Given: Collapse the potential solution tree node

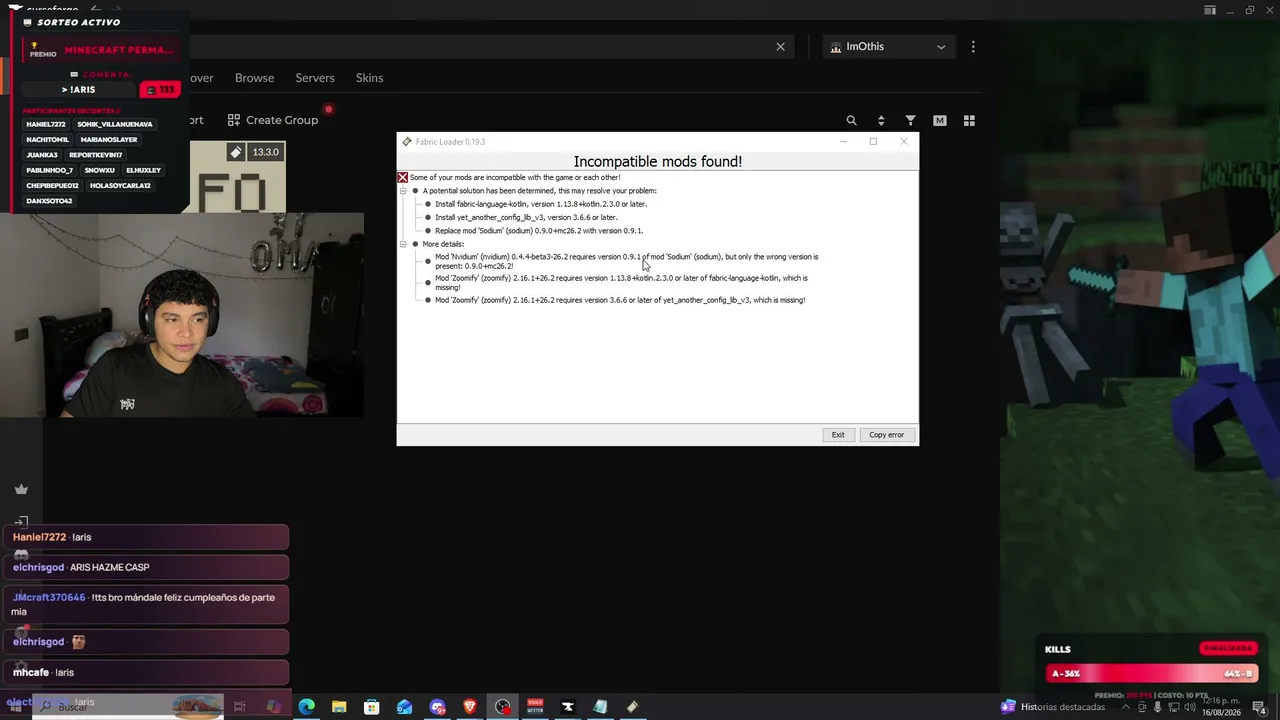Looking at the screenshot, I should [403, 191].
